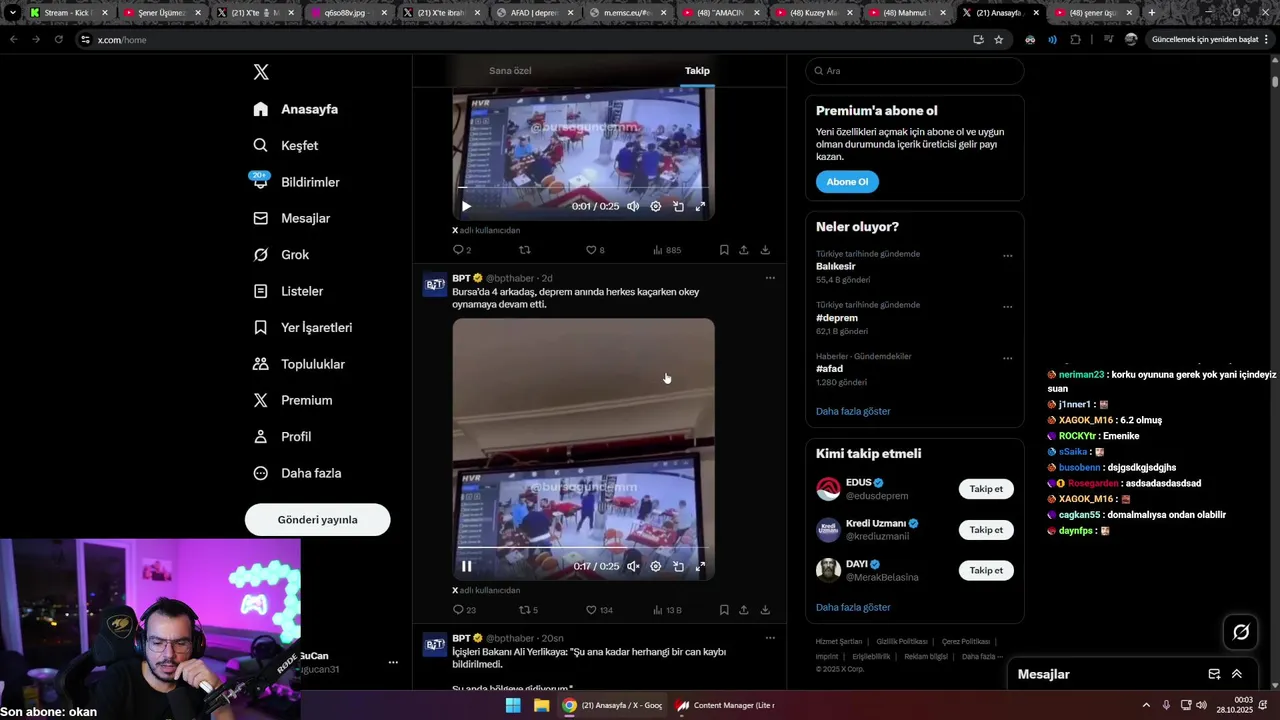Open Profil page

coord(282,437)
